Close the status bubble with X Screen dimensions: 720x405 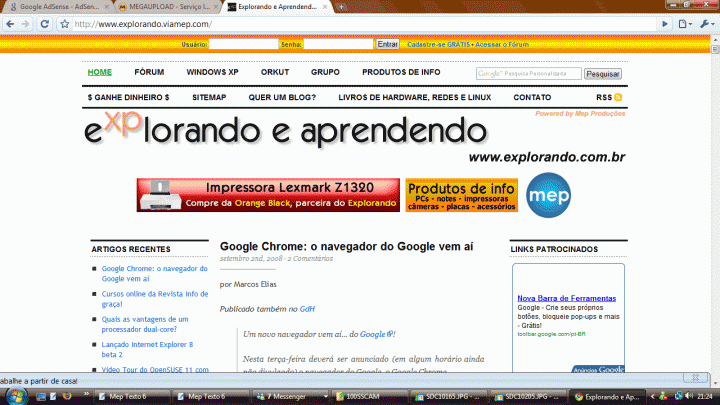pos(695,377)
